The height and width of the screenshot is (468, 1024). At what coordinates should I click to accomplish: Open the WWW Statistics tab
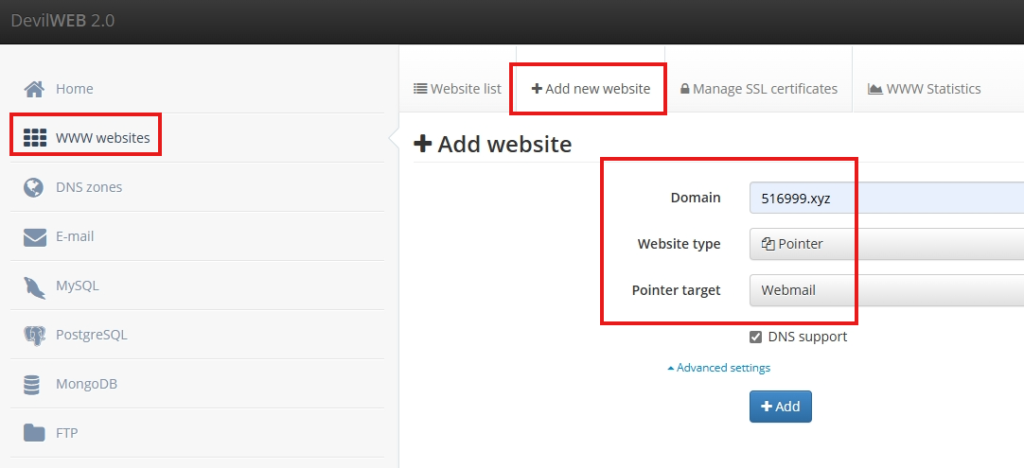point(924,89)
